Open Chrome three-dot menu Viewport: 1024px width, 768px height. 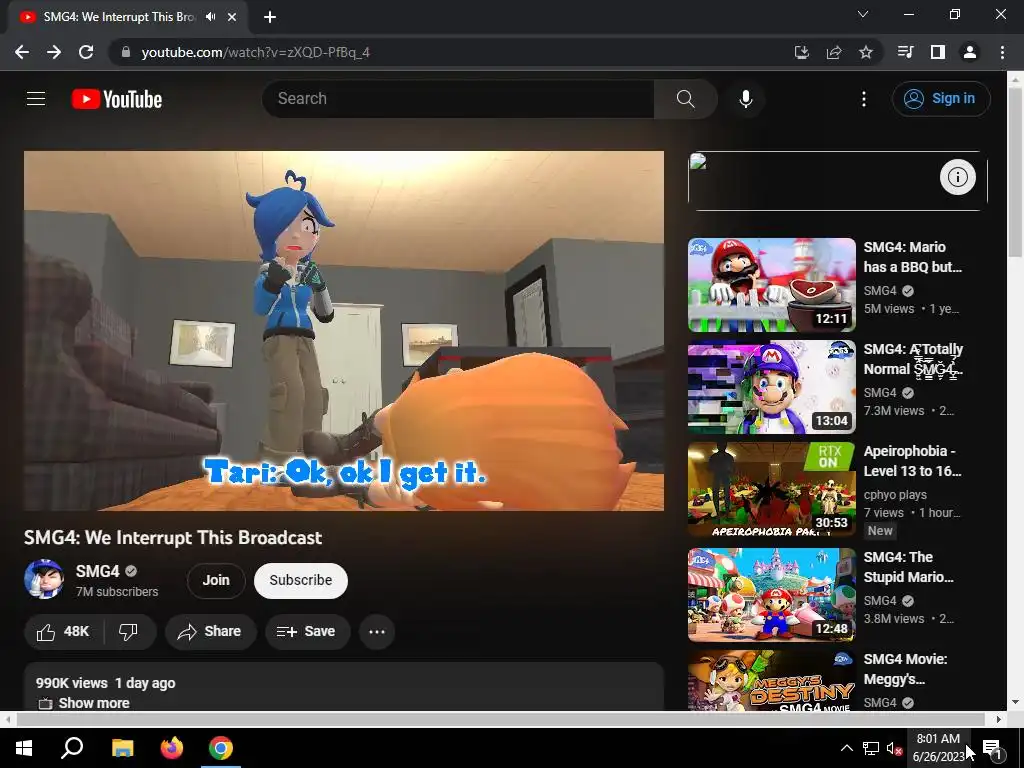[1002, 52]
